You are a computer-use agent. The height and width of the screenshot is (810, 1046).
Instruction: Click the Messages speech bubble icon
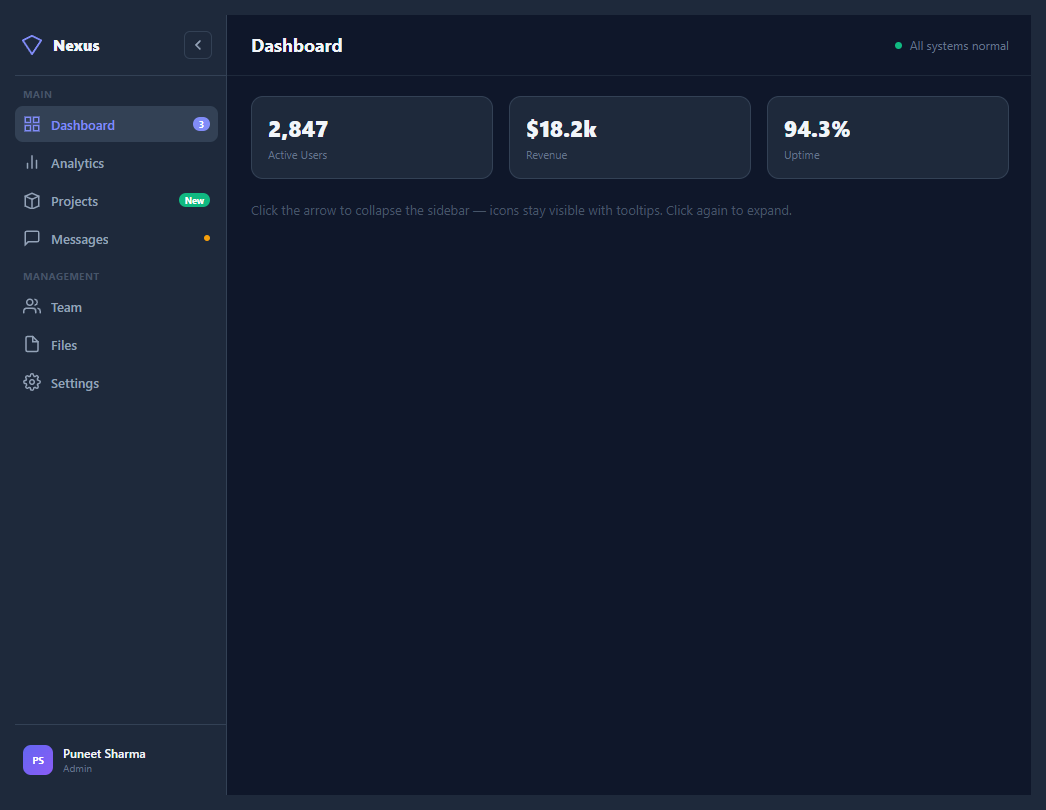(32, 239)
